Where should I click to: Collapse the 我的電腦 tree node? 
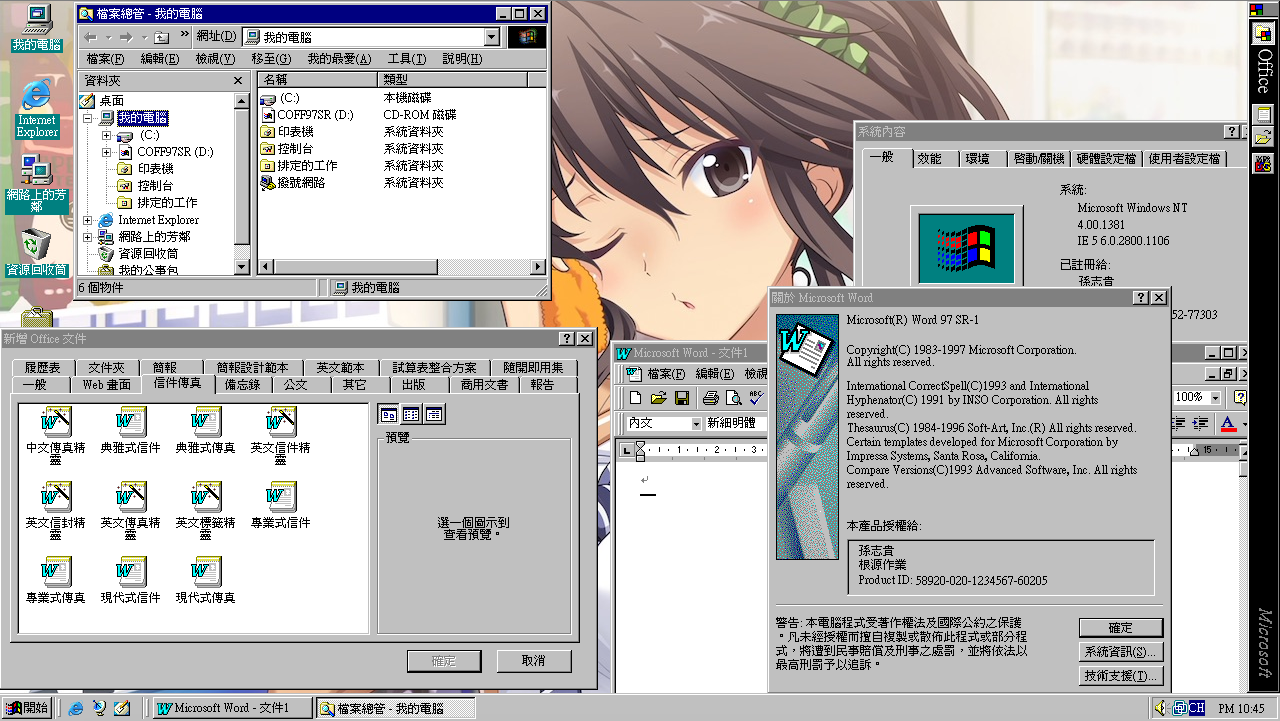tap(89, 118)
